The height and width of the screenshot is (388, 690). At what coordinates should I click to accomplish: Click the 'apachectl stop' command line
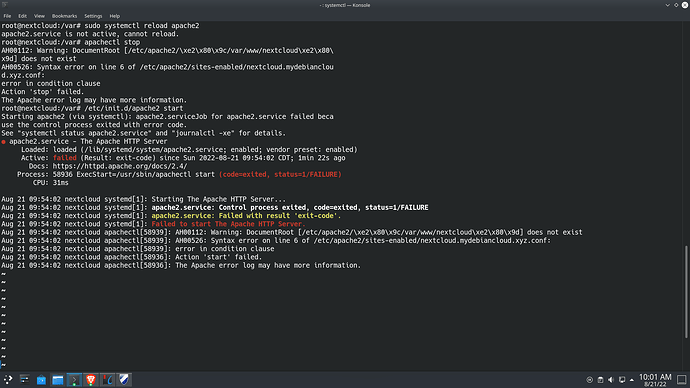[112, 42]
